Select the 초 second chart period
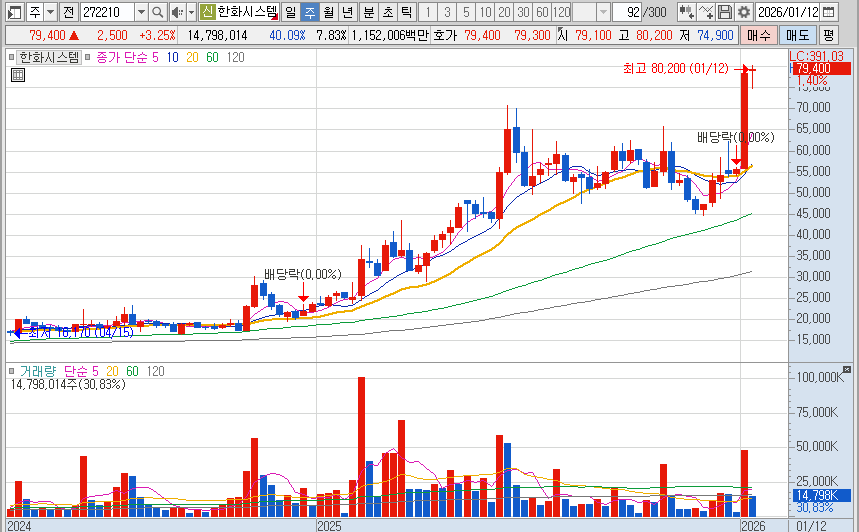The image size is (859, 532). pyautogui.click(x=387, y=12)
